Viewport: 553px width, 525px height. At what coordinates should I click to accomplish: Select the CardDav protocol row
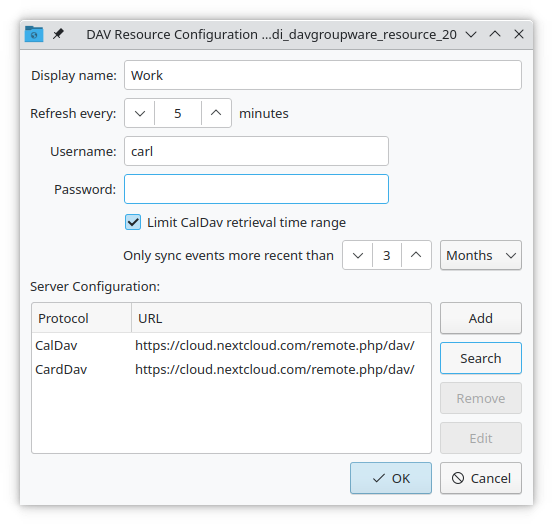tap(231, 369)
